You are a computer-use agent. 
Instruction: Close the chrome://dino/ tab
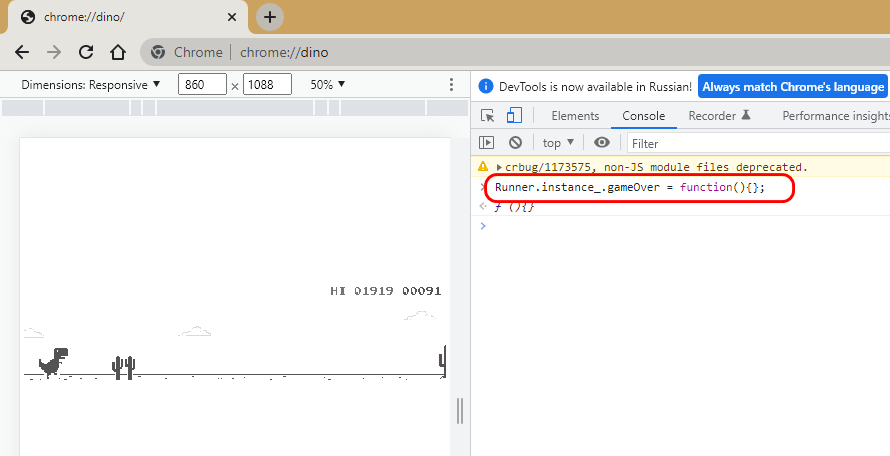point(232,17)
